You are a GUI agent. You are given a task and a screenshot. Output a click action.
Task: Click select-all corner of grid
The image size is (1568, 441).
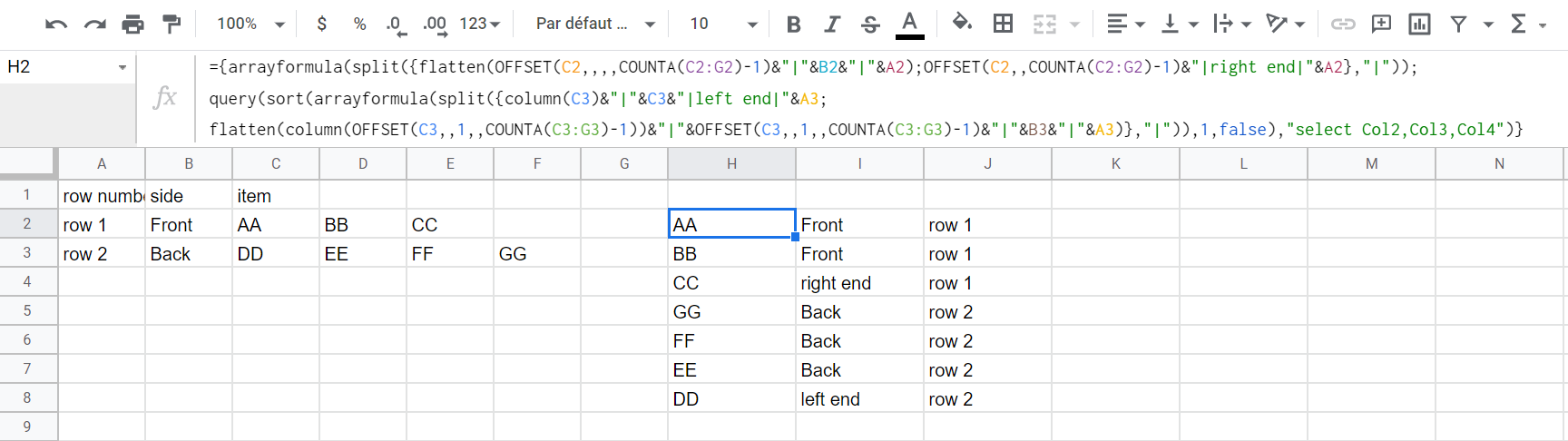tap(27, 163)
